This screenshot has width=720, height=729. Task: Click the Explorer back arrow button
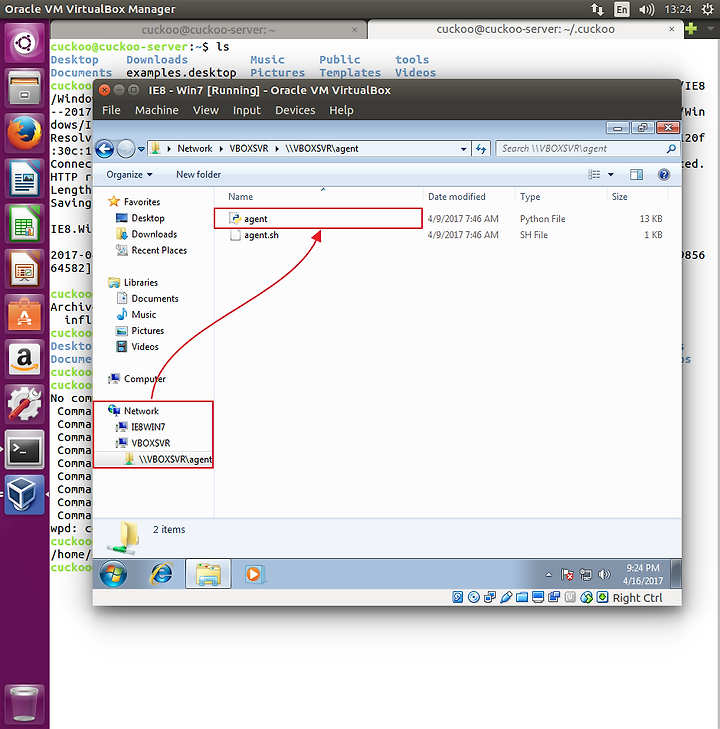point(105,149)
